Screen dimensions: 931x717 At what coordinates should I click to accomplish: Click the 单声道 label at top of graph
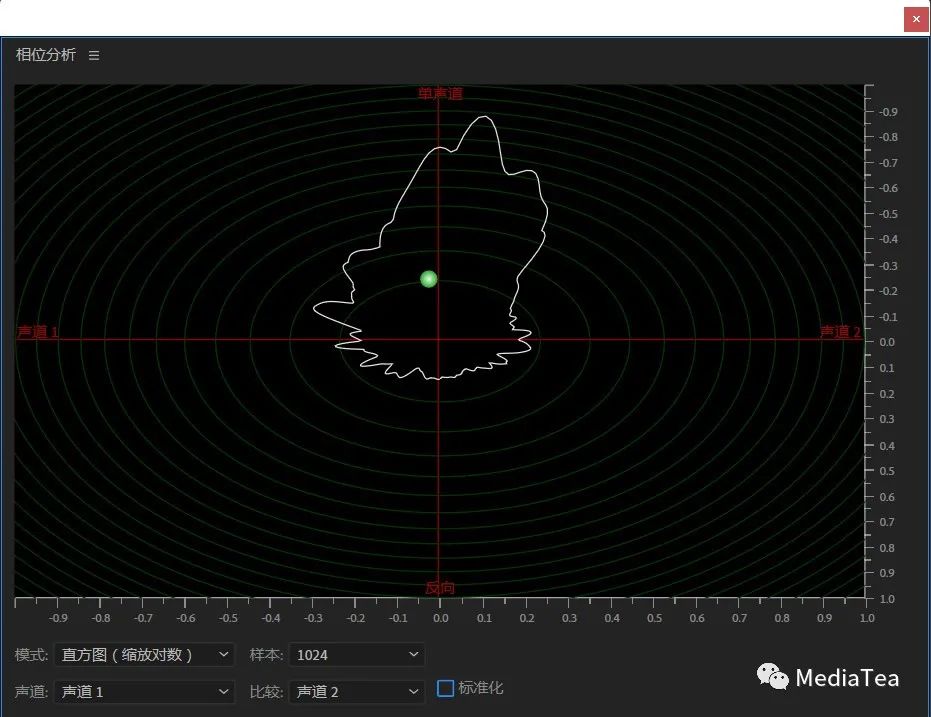[x=440, y=94]
